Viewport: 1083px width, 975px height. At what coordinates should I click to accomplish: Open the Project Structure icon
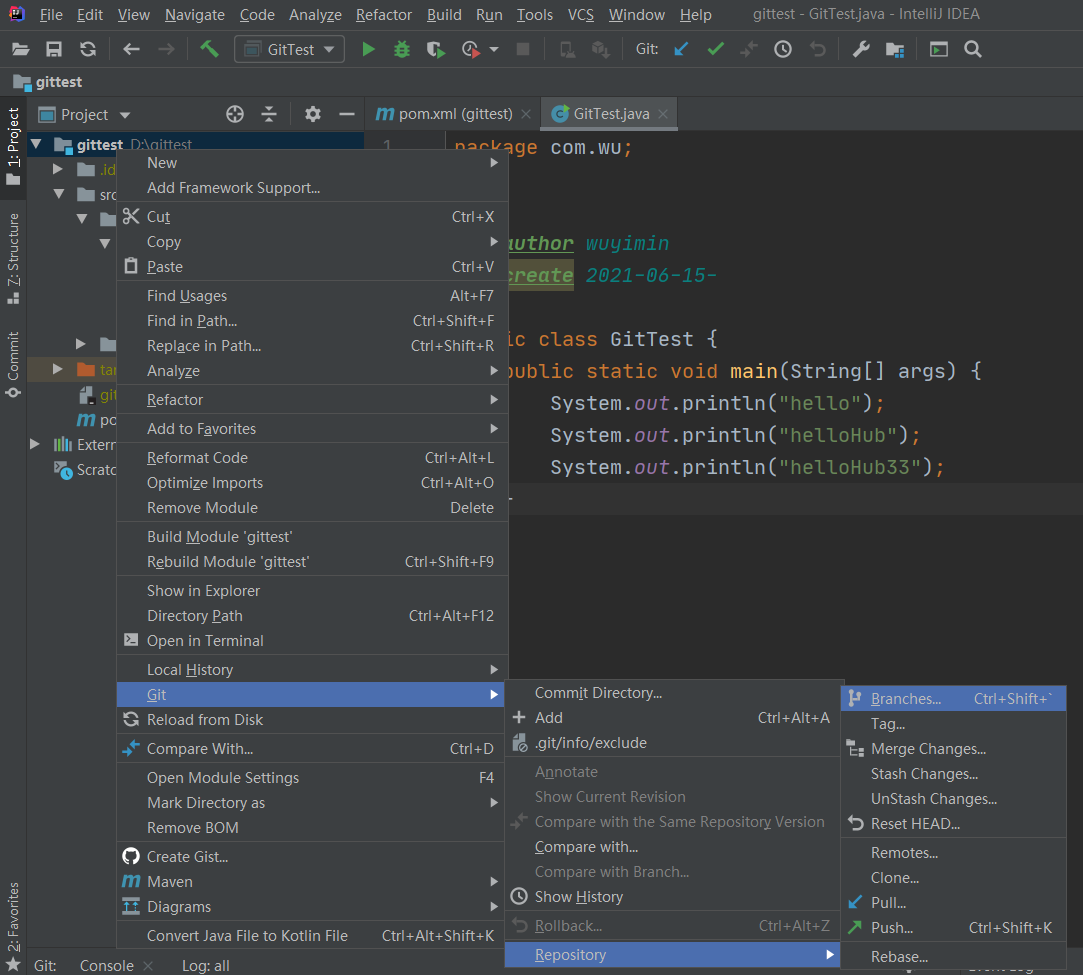coord(895,49)
